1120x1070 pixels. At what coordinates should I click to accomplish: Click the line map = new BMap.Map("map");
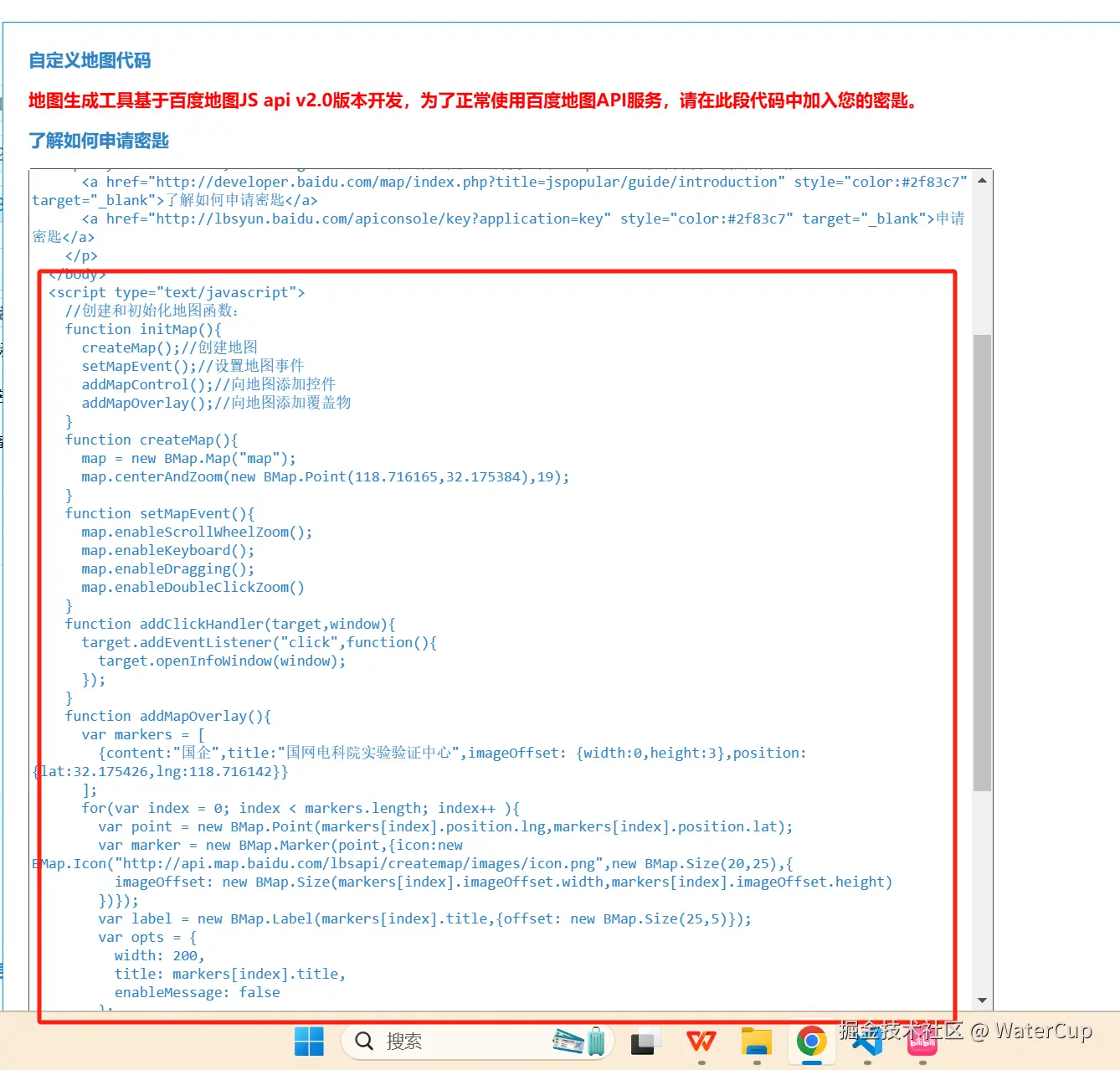pyautogui.click(x=188, y=458)
